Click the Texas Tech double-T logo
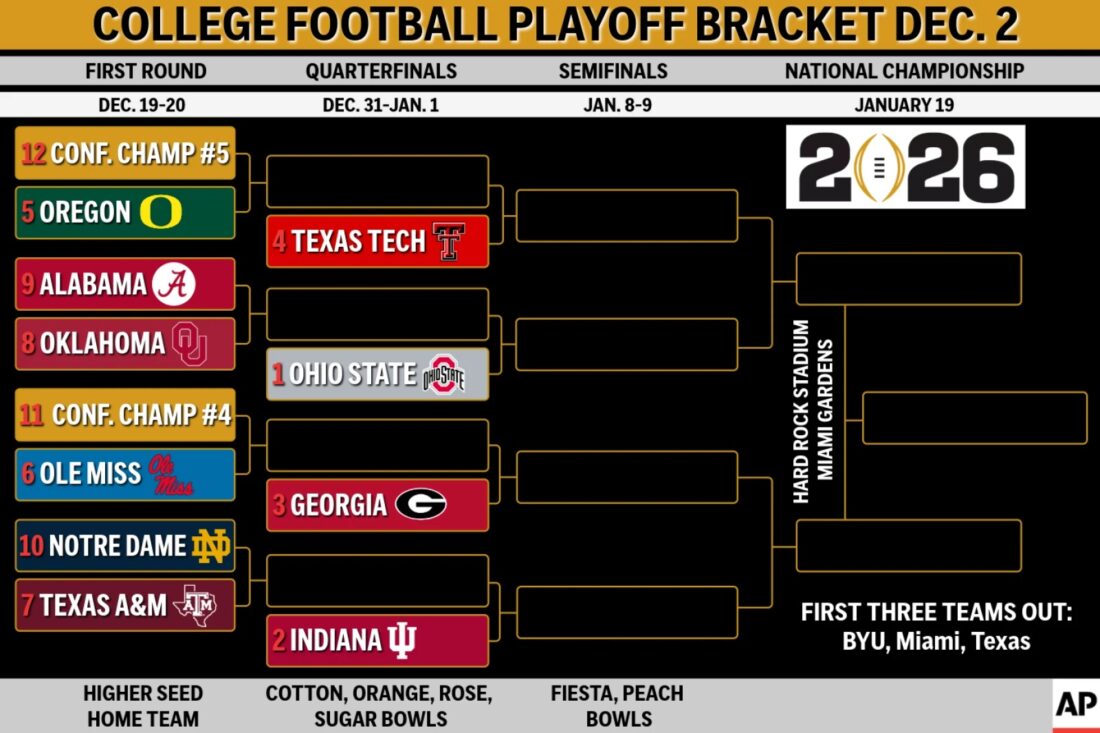The width and height of the screenshot is (1100, 733). tap(449, 241)
